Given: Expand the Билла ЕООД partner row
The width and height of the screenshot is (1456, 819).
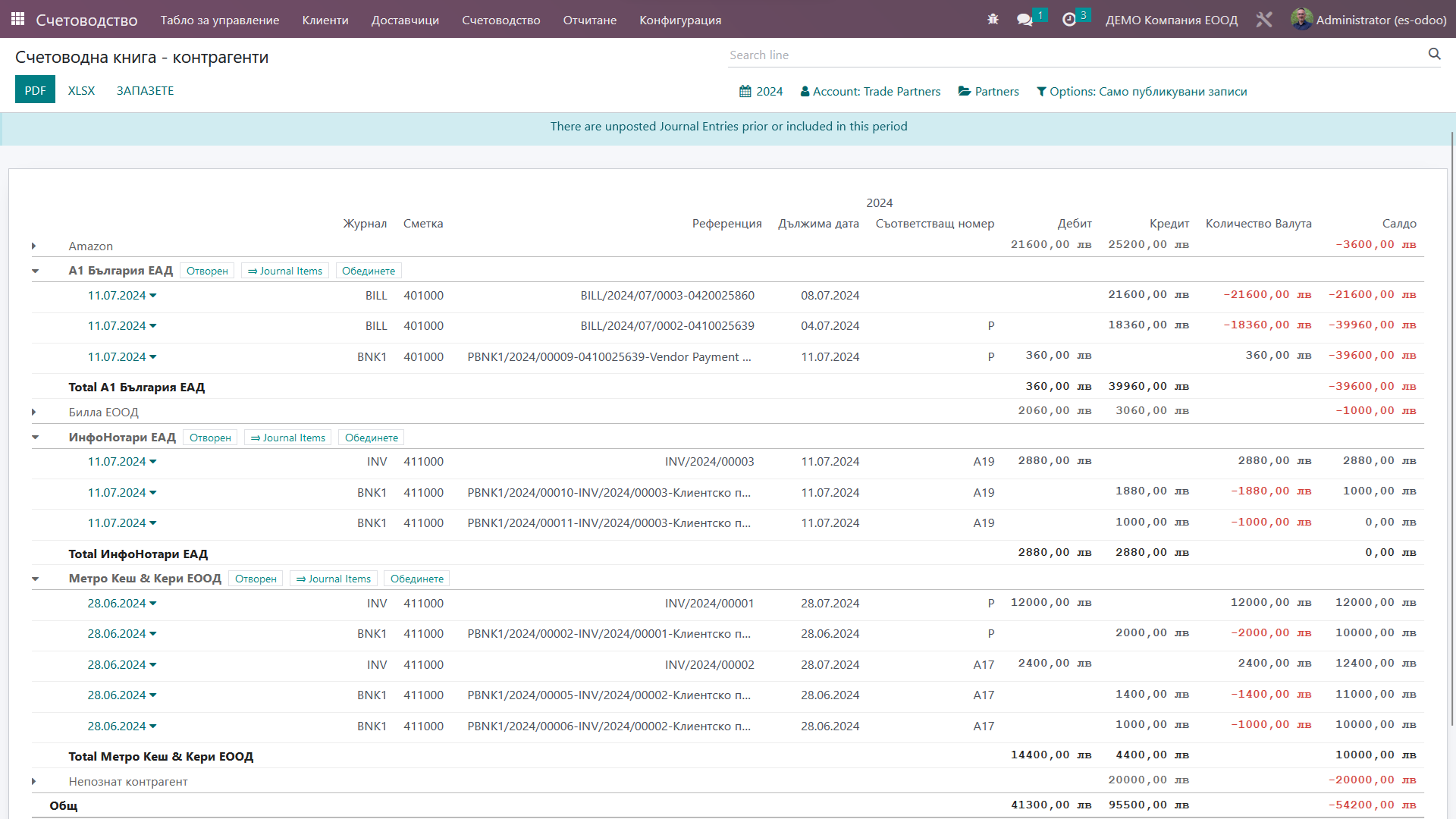Looking at the screenshot, I should [x=33, y=413].
